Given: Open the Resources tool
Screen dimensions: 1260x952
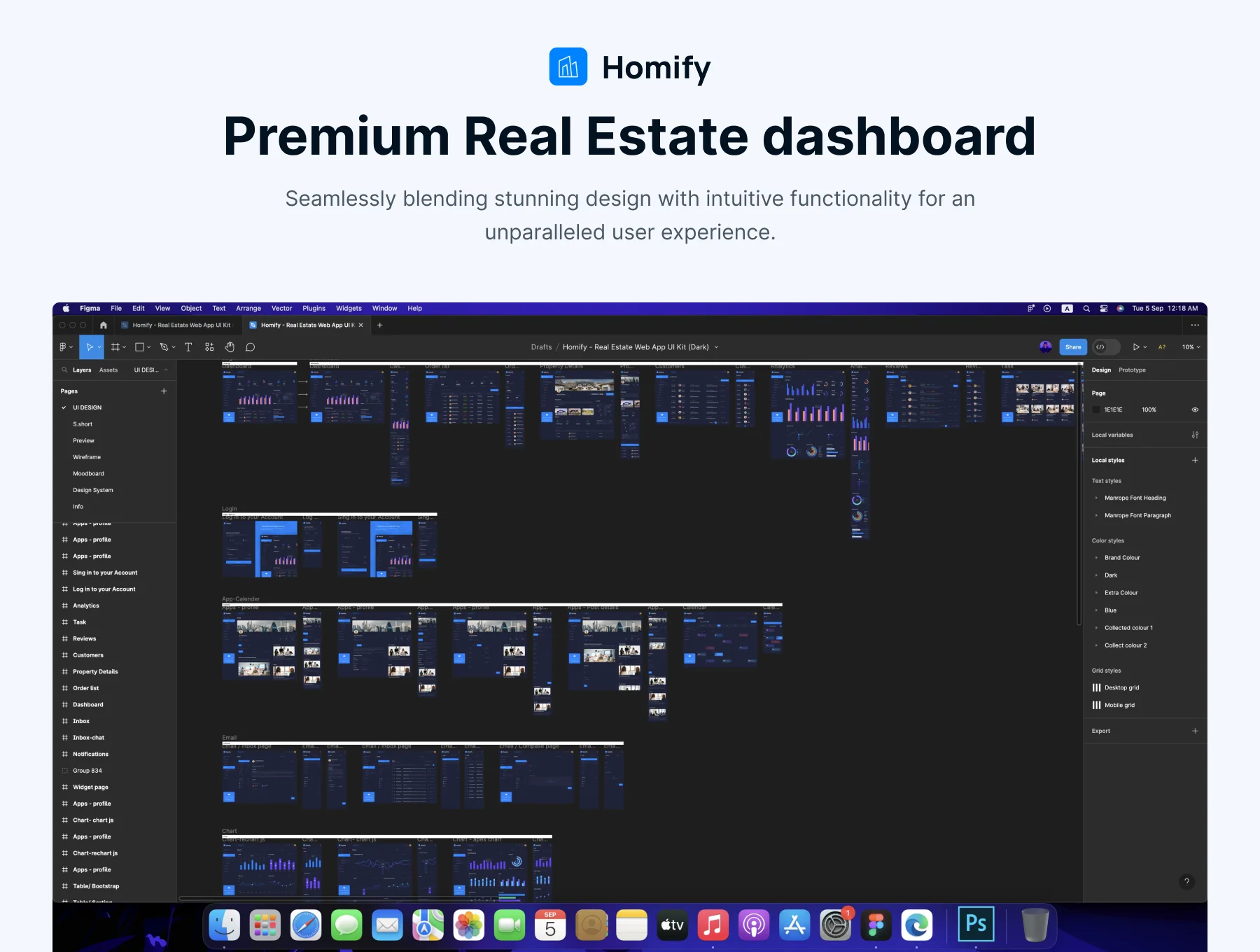Looking at the screenshot, I should [209, 346].
